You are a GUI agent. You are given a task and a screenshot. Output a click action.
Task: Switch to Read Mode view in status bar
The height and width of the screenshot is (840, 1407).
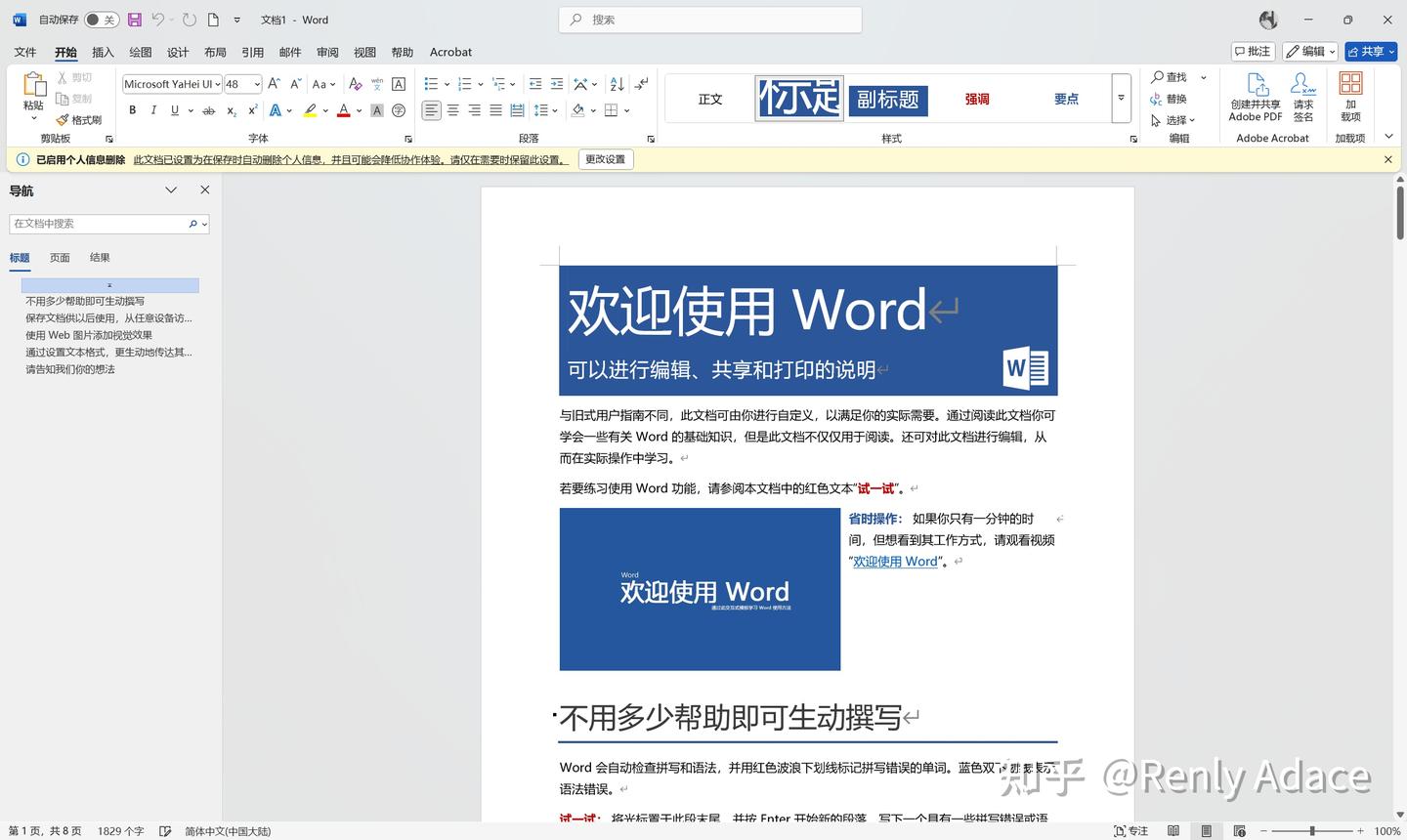tap(1173, 831)
